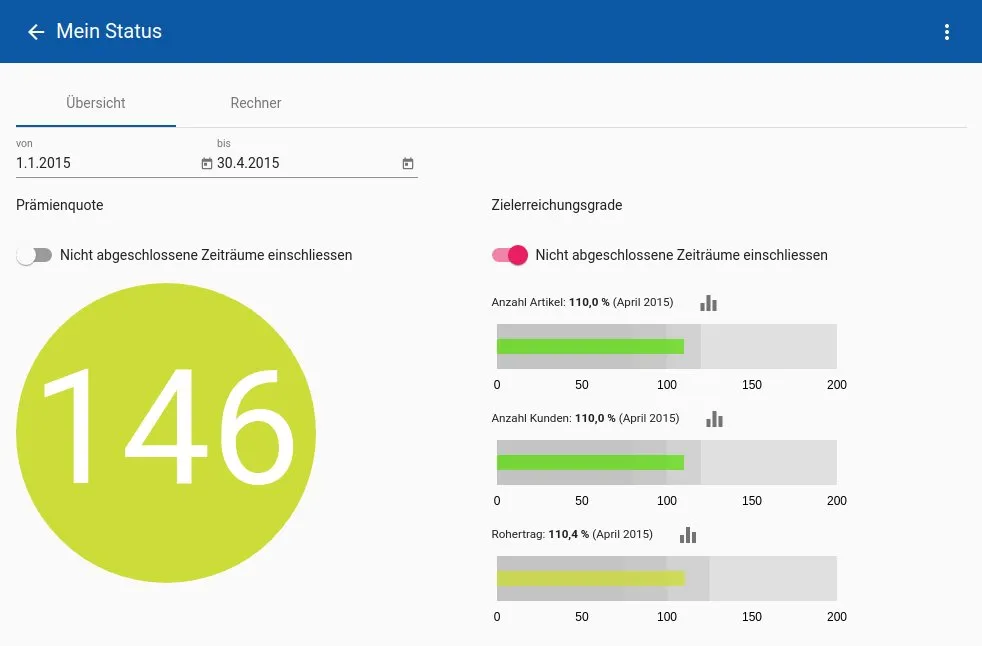This screenshot has width=982, height=646.
Task: Click the 'Anzahl Artikel: 110,0 %' label
Action: (582, 302)
